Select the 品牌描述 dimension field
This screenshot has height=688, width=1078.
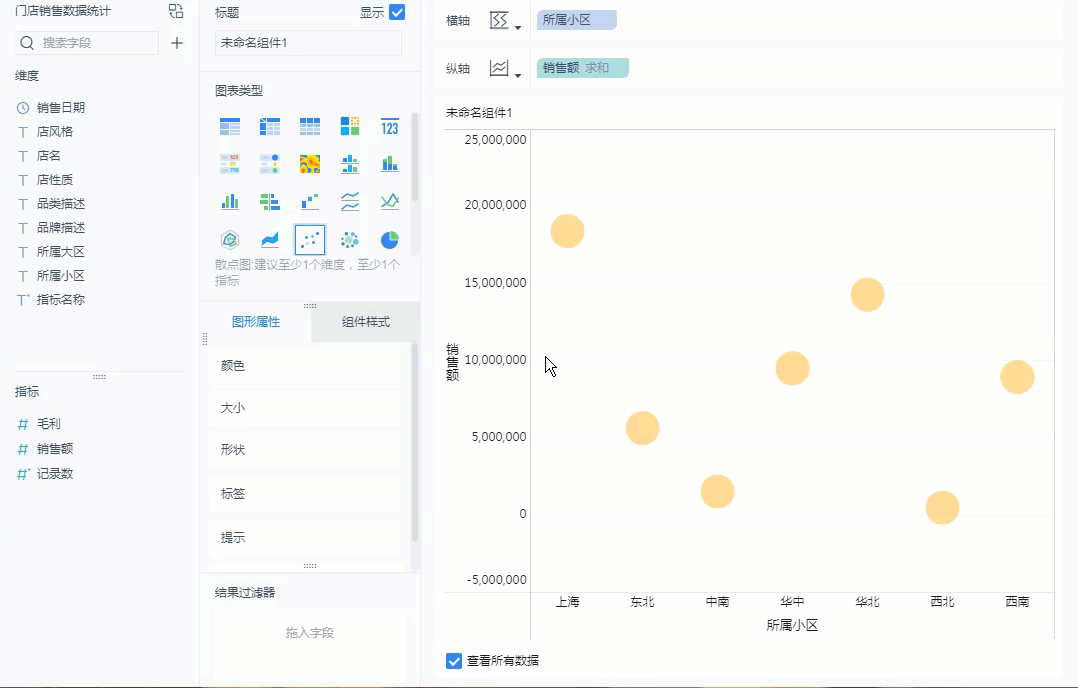[x=61, y=228]
